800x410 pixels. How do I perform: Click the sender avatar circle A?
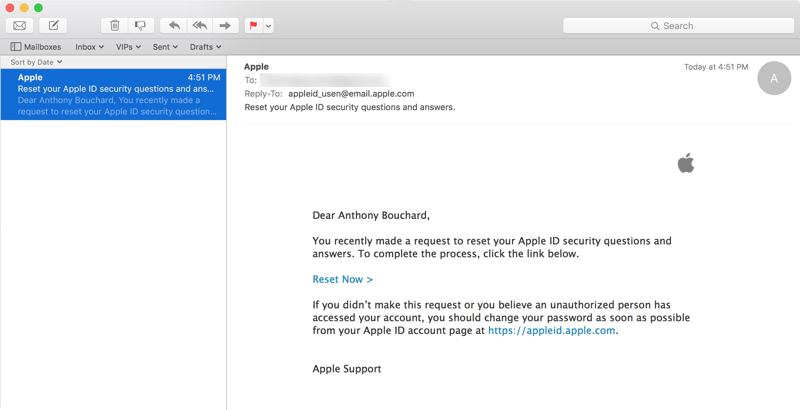774,78
